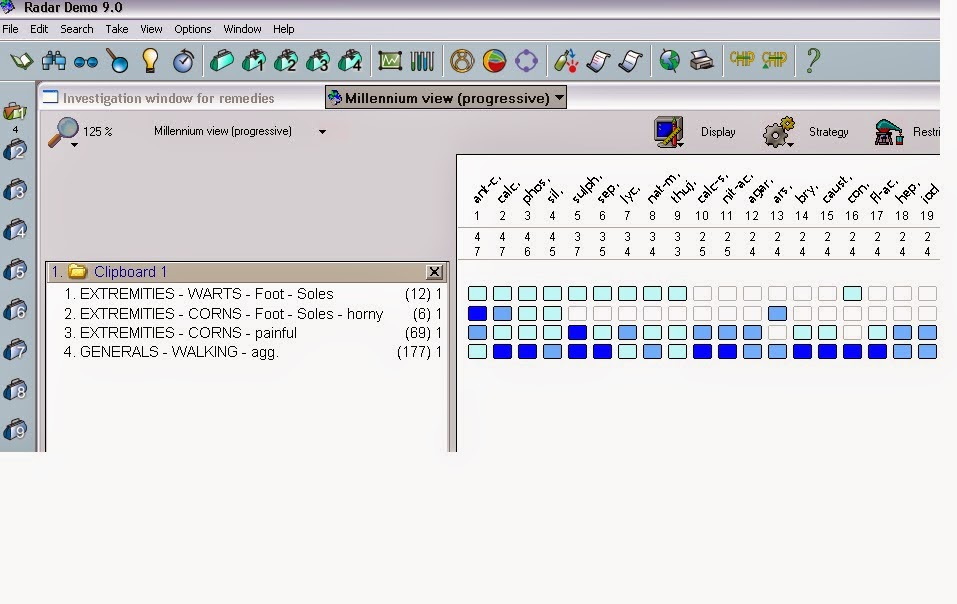The height and width of the screenshot is (604, 957).
Task: Close Clipboard 1 with X button
Action: click(x=434, y=272)
